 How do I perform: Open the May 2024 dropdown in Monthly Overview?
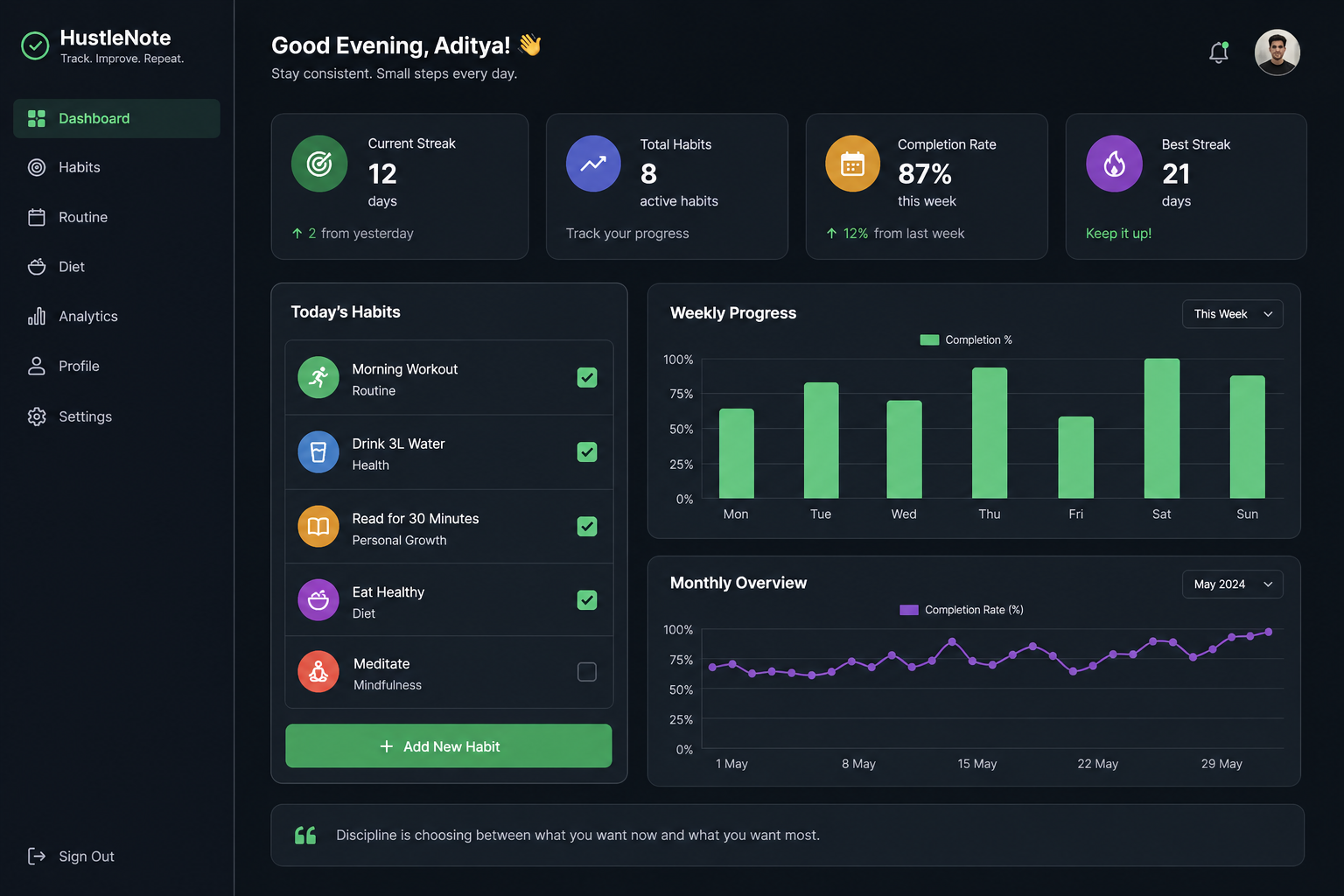[1232, 584]
